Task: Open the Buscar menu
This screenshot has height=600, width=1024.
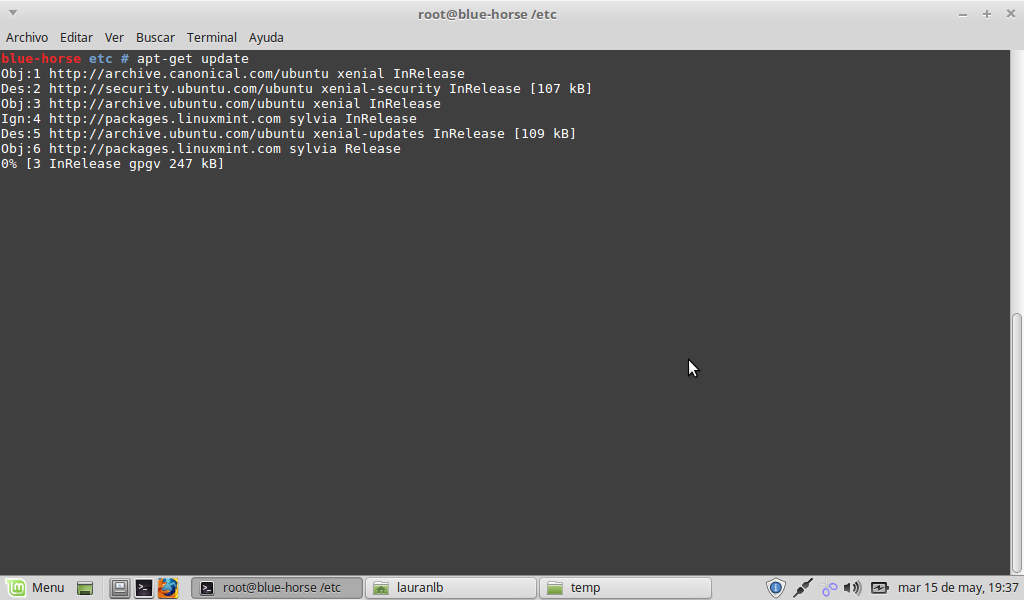Action: pos(155,37)
